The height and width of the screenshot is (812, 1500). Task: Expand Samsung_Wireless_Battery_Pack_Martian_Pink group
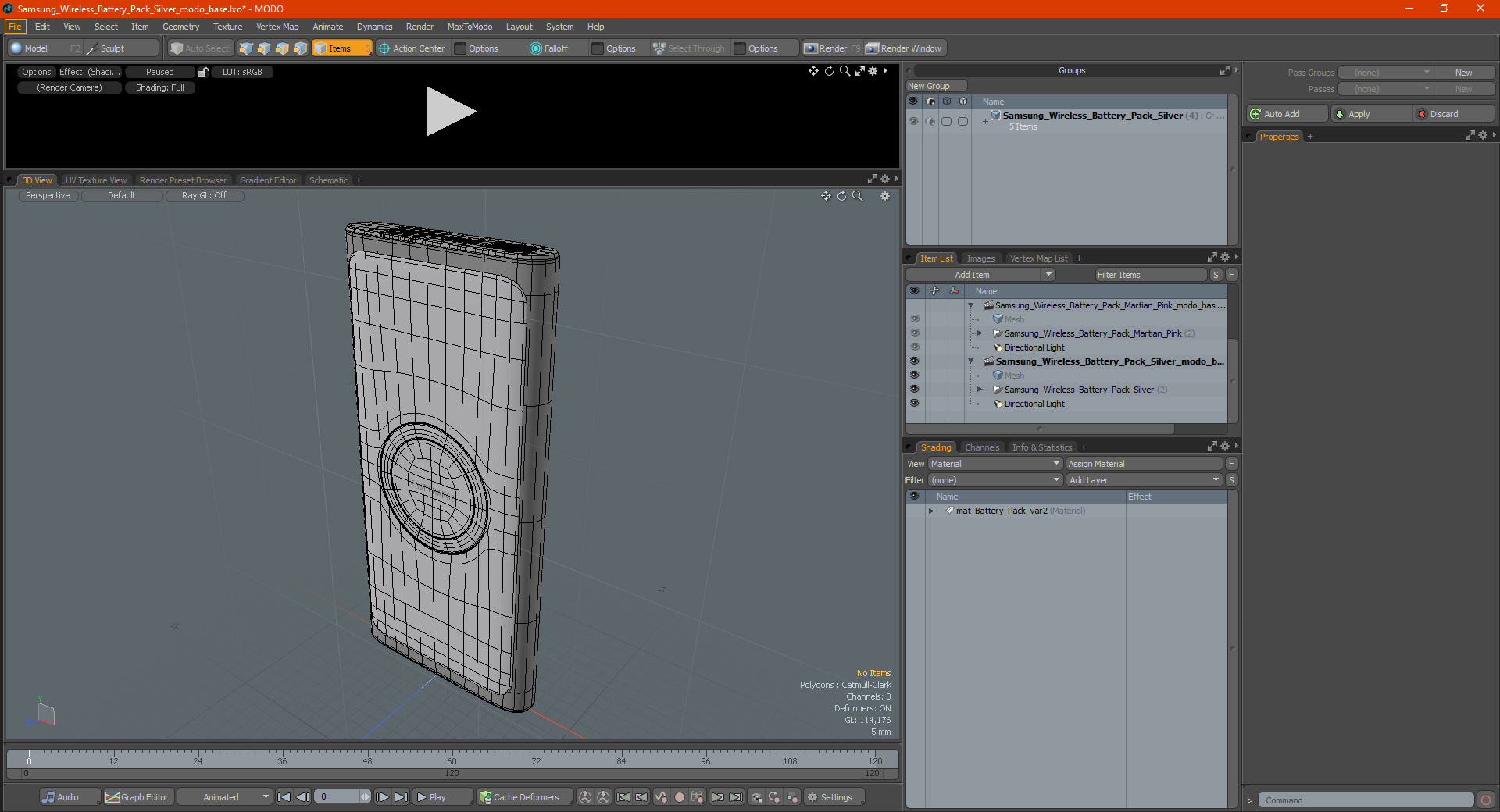tap(980, 333)
